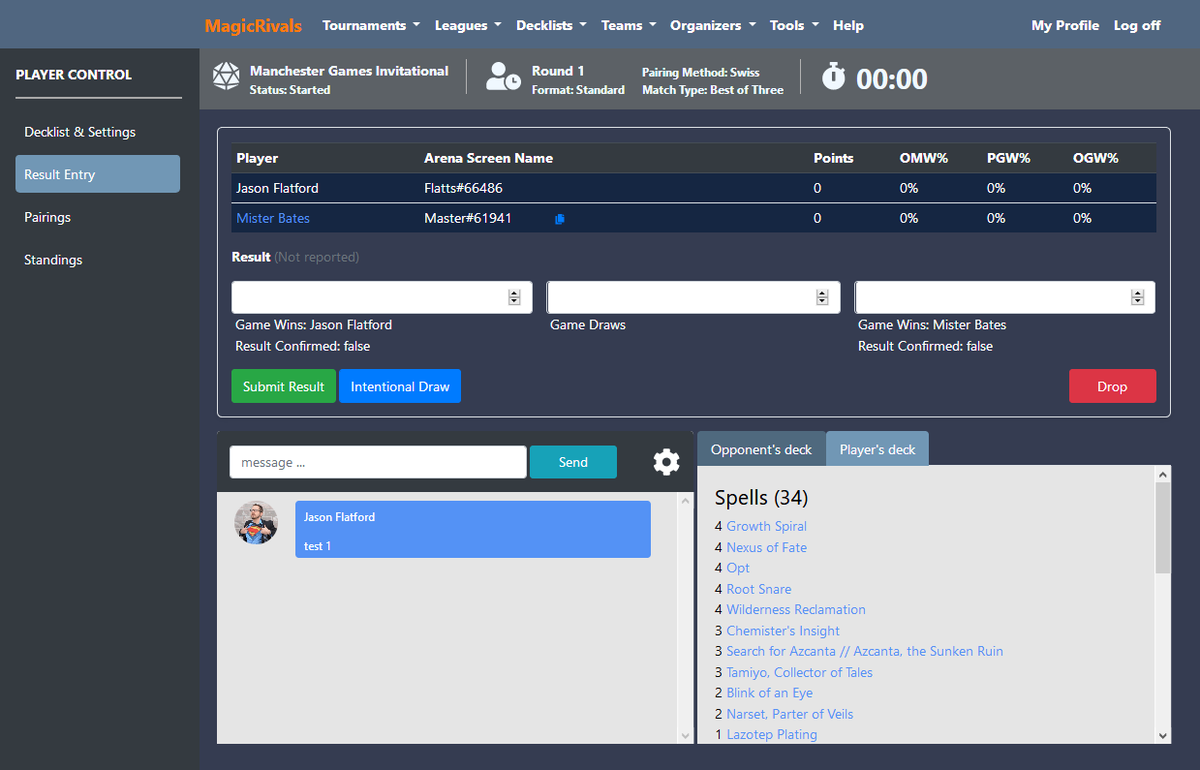Screen dimensions: 1200x770
Task: Open Narset, Parter of Veils link
Action: pos(790,714)
